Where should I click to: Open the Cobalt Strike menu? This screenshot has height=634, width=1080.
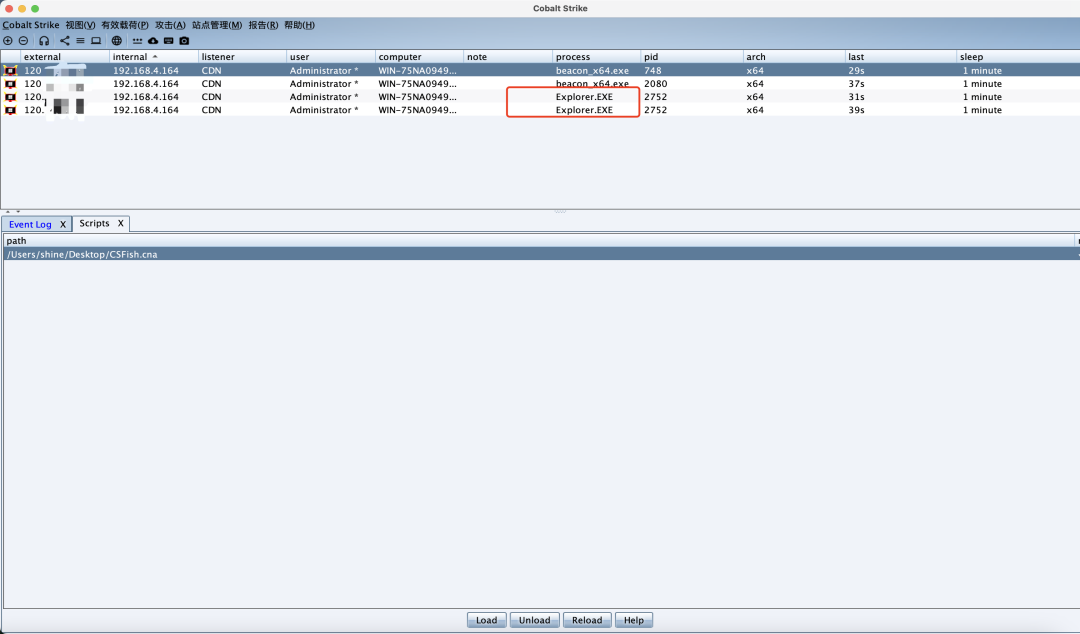30,25
